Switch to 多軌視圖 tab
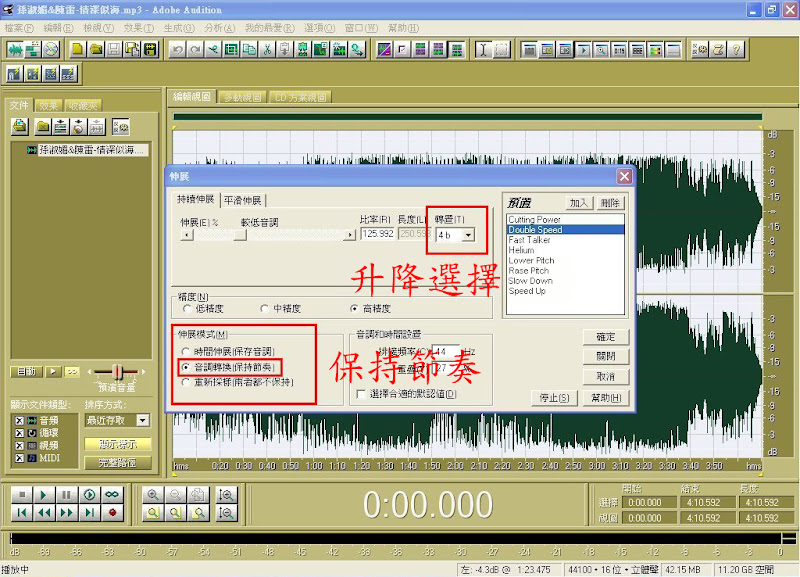This screenshot has width=800, height=577. 243,97
